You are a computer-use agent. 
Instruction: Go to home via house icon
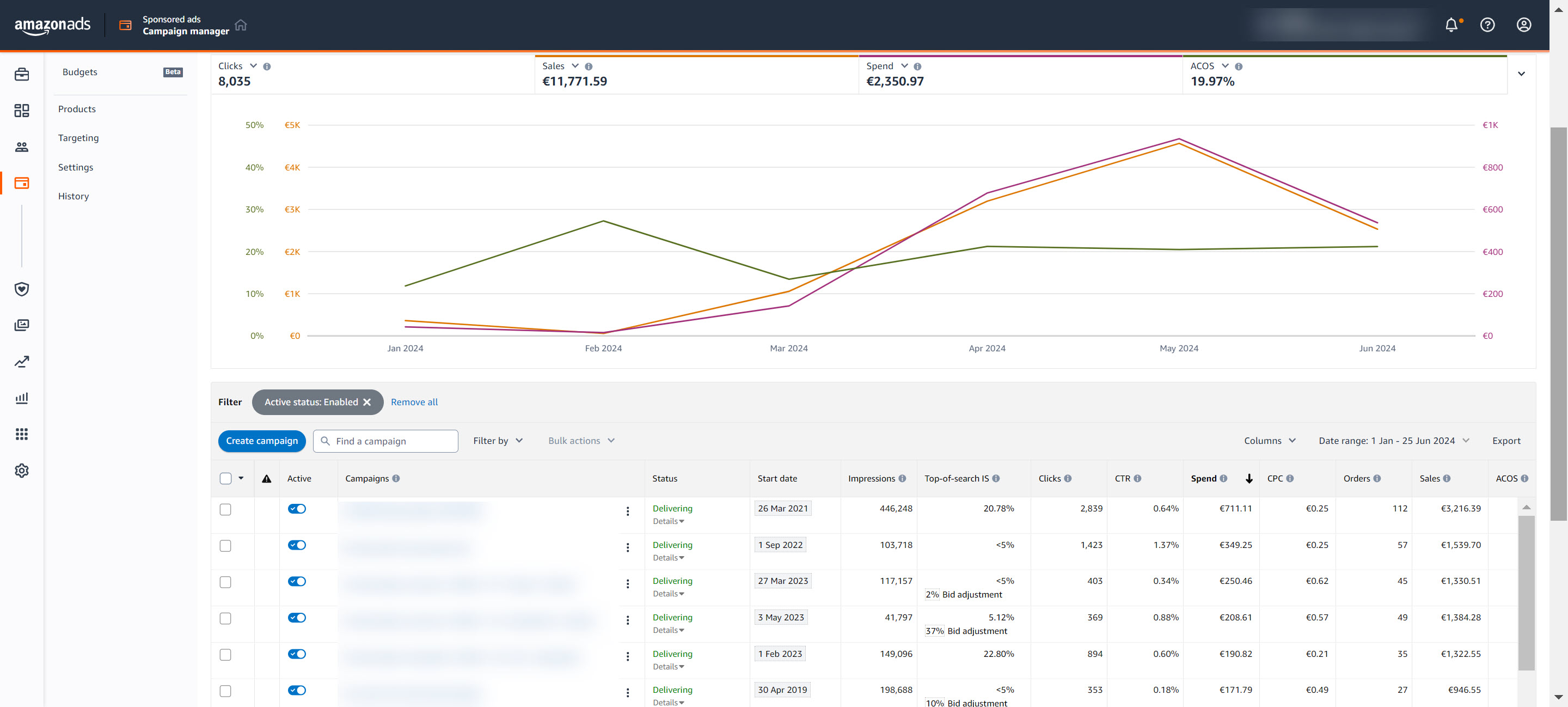click(x=241, y=25)
